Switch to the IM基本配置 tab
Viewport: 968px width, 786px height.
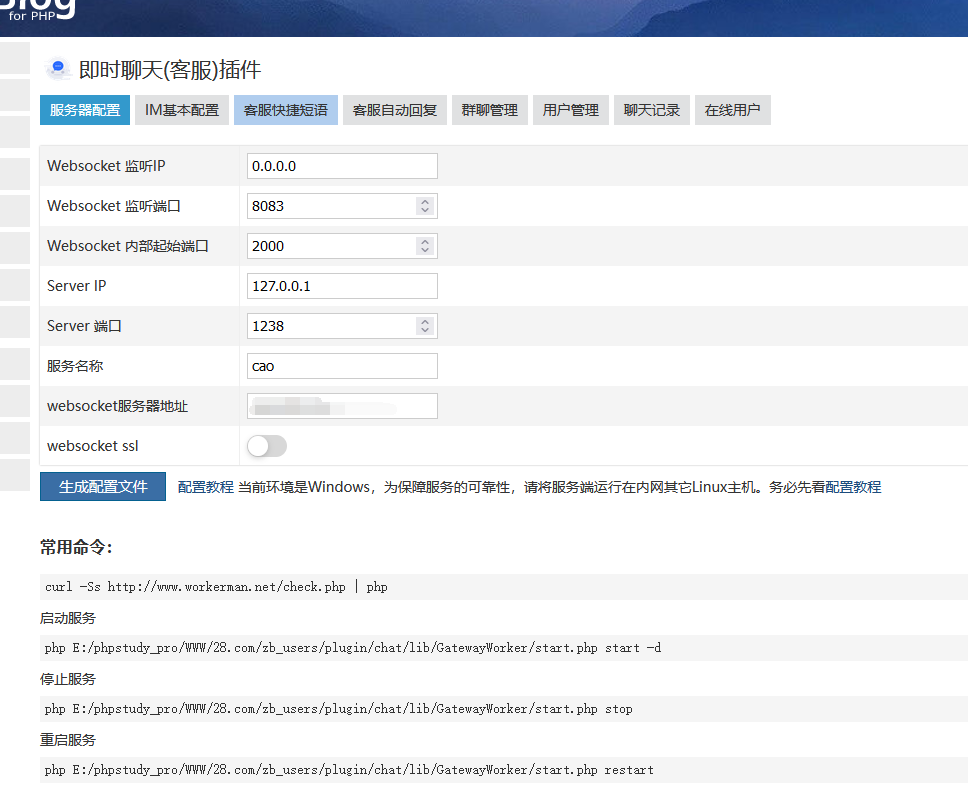tap(182, 110)
